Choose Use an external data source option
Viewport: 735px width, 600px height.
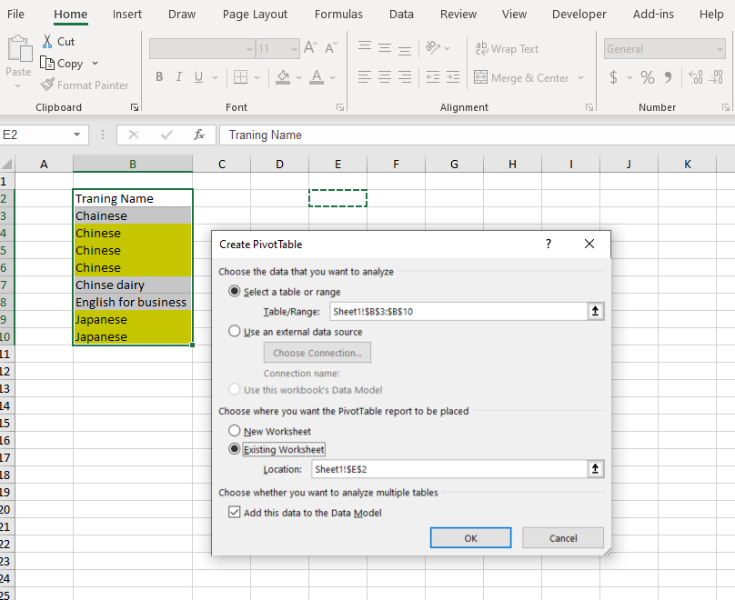[235, 332]
